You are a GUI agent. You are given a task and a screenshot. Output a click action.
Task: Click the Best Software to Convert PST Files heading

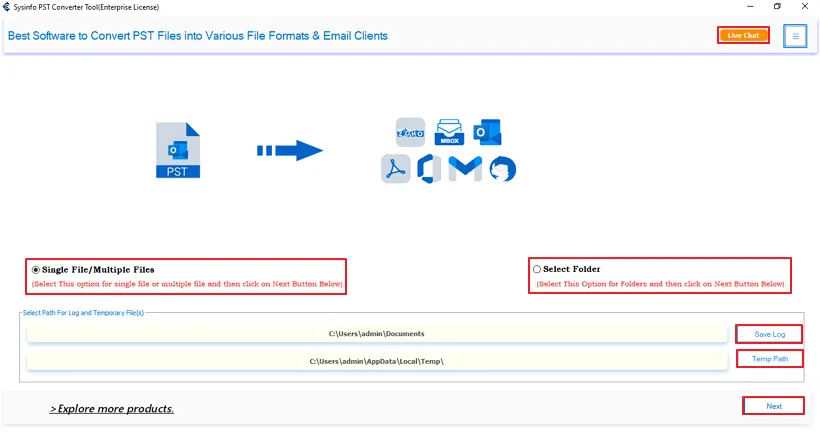[x=198, y=36]
